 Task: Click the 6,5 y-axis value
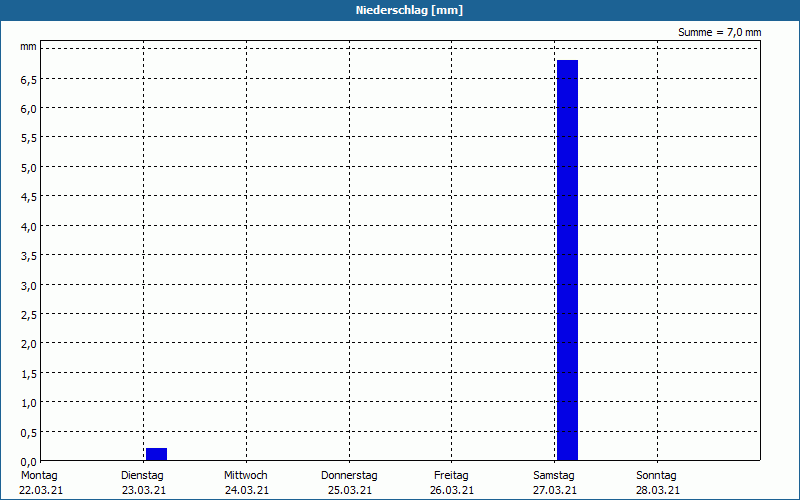coord(29,80)
